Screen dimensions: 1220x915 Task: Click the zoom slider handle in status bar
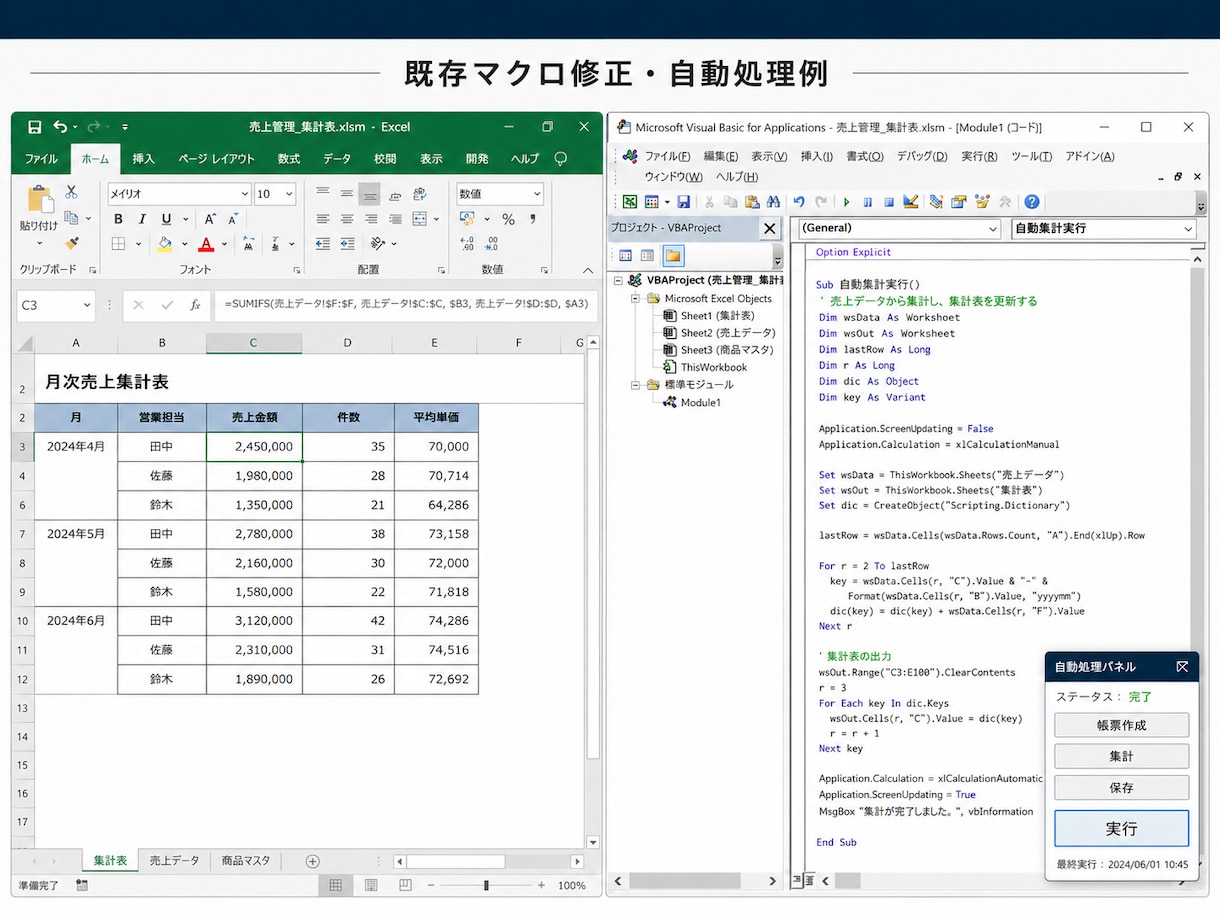click(x=486, y=885)
